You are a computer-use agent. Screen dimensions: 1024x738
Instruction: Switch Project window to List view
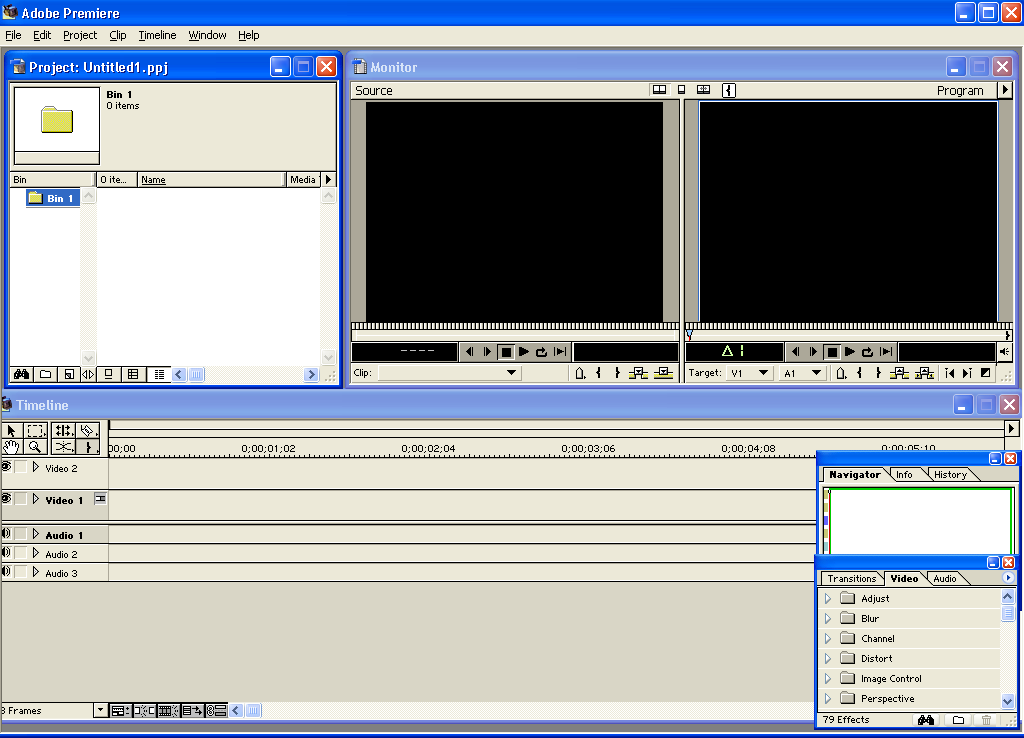(159, 374)
